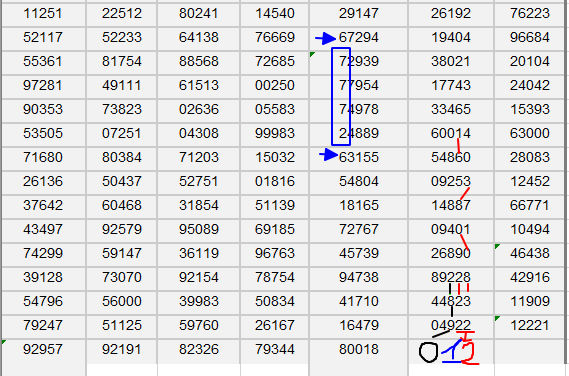Select cell 24042

[x=529, y=86]
